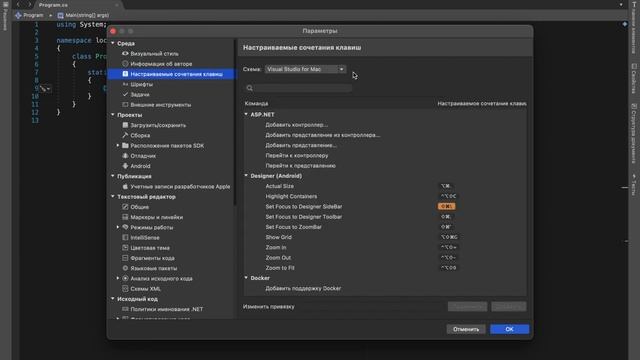
Task: Click the Markers and rulers icon
Action: 125,217
